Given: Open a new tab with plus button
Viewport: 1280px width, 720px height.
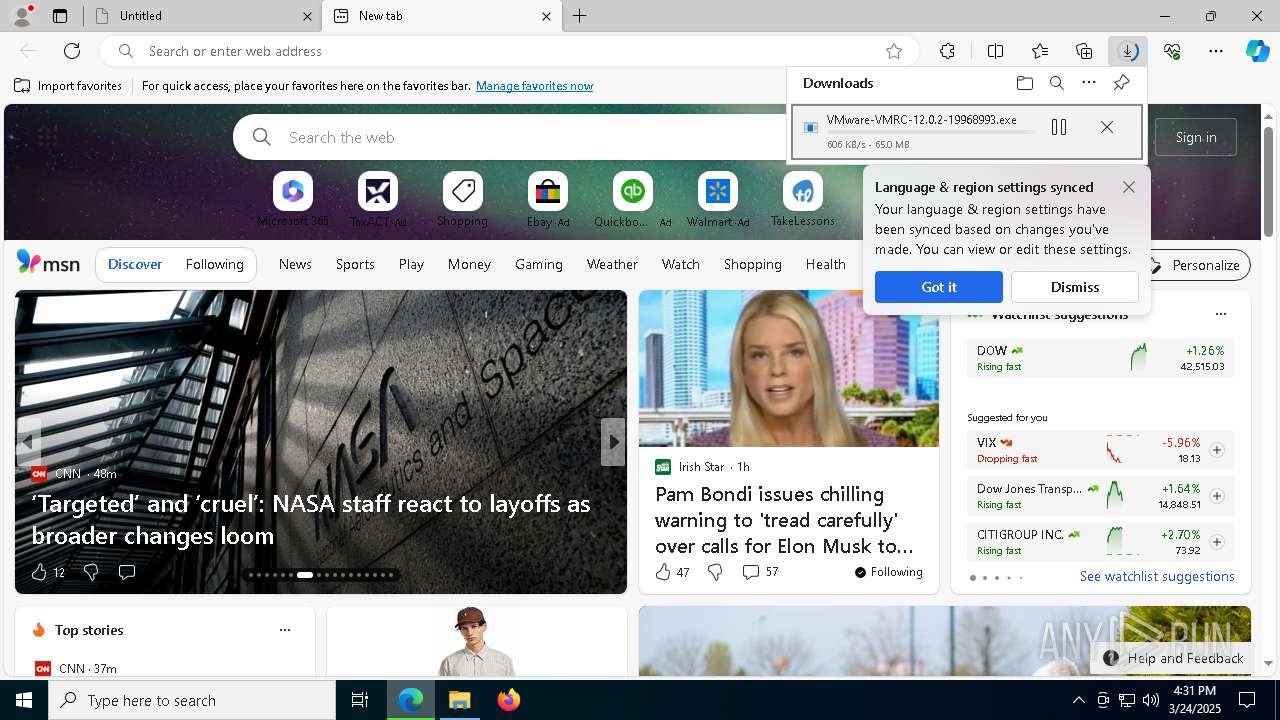Looking at the screenshot, I should click(x=579, y=16).
